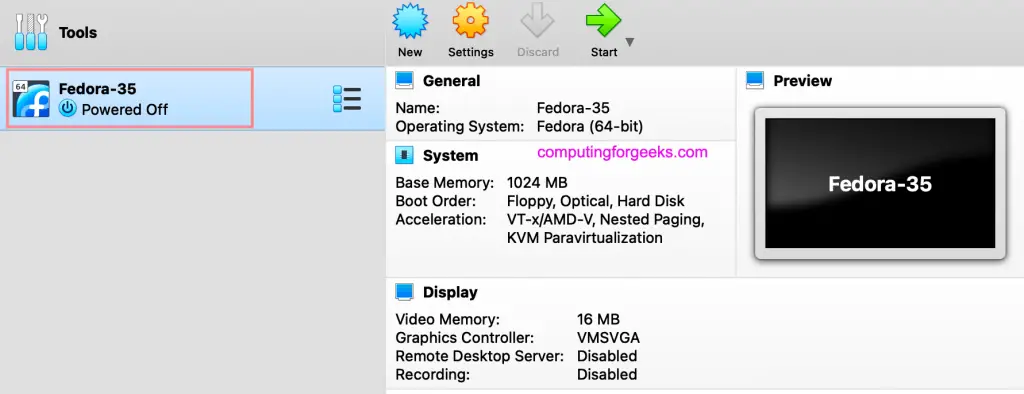Viewport: 1024px width, 394px height.
Task: Click the Name value Fedora-35 in General
Action: click(x=573, y=108)
